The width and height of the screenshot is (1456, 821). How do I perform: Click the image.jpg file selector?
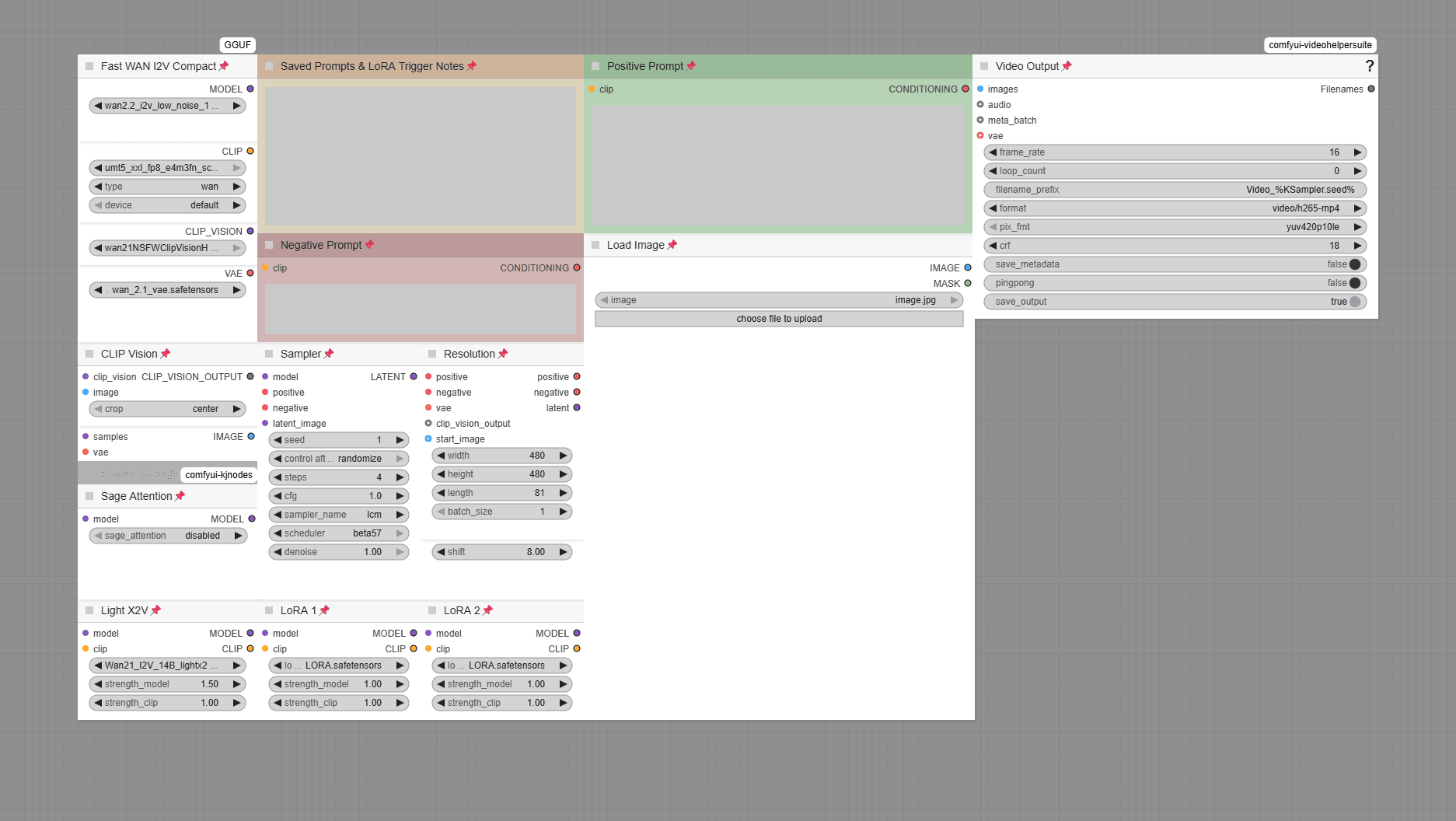coord(779,300)
